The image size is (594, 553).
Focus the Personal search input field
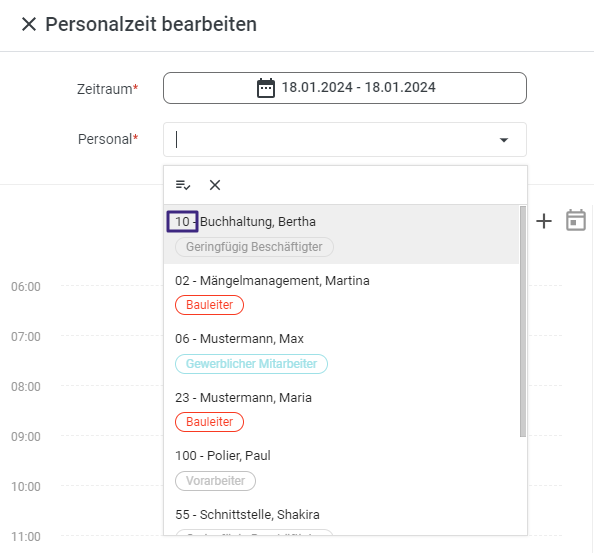tap(333, 139)
